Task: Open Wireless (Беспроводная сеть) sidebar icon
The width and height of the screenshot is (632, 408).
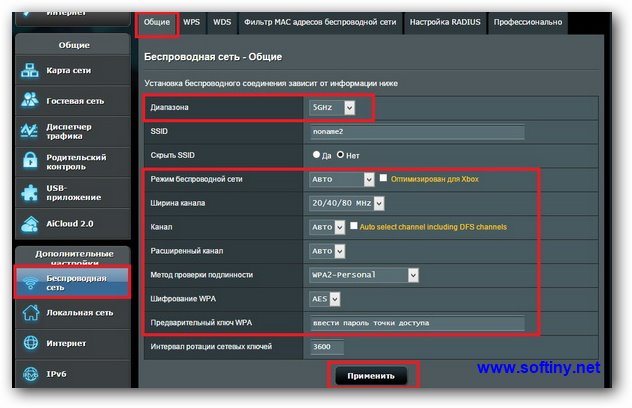Action: [x=30, y=282]
